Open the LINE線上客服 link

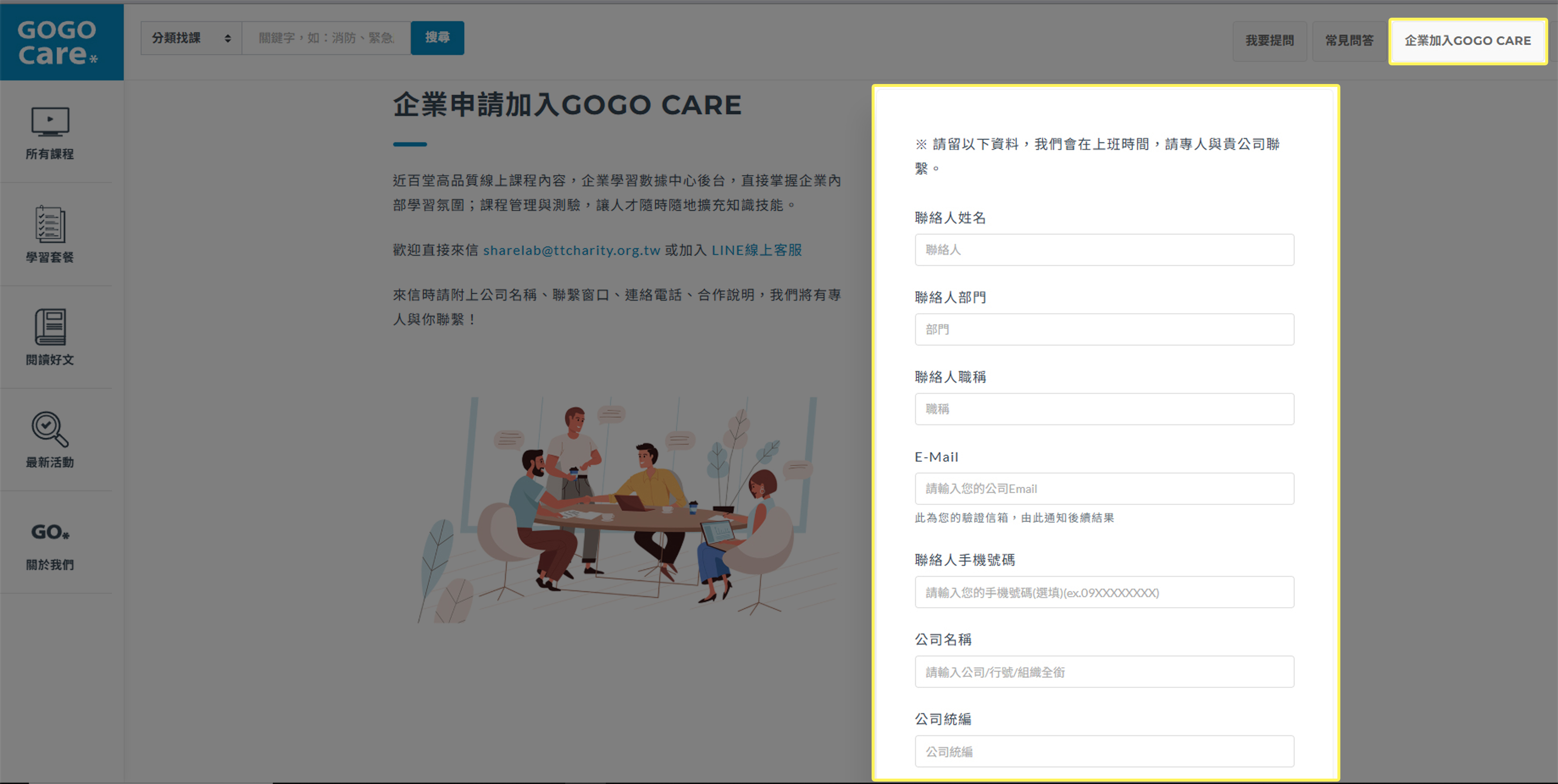tap(757, 250)
